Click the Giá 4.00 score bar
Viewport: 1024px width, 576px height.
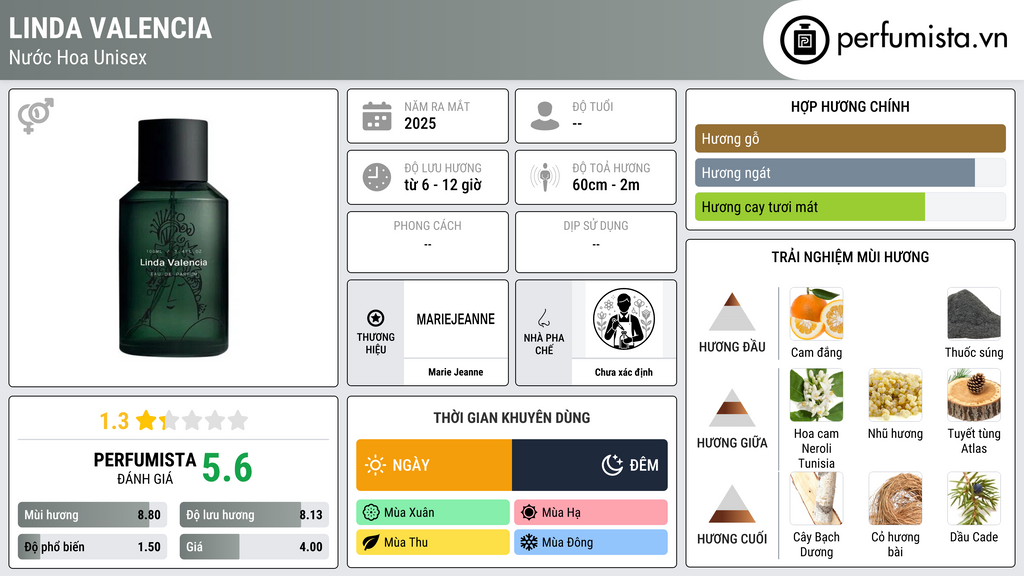(x=254, y=547)
